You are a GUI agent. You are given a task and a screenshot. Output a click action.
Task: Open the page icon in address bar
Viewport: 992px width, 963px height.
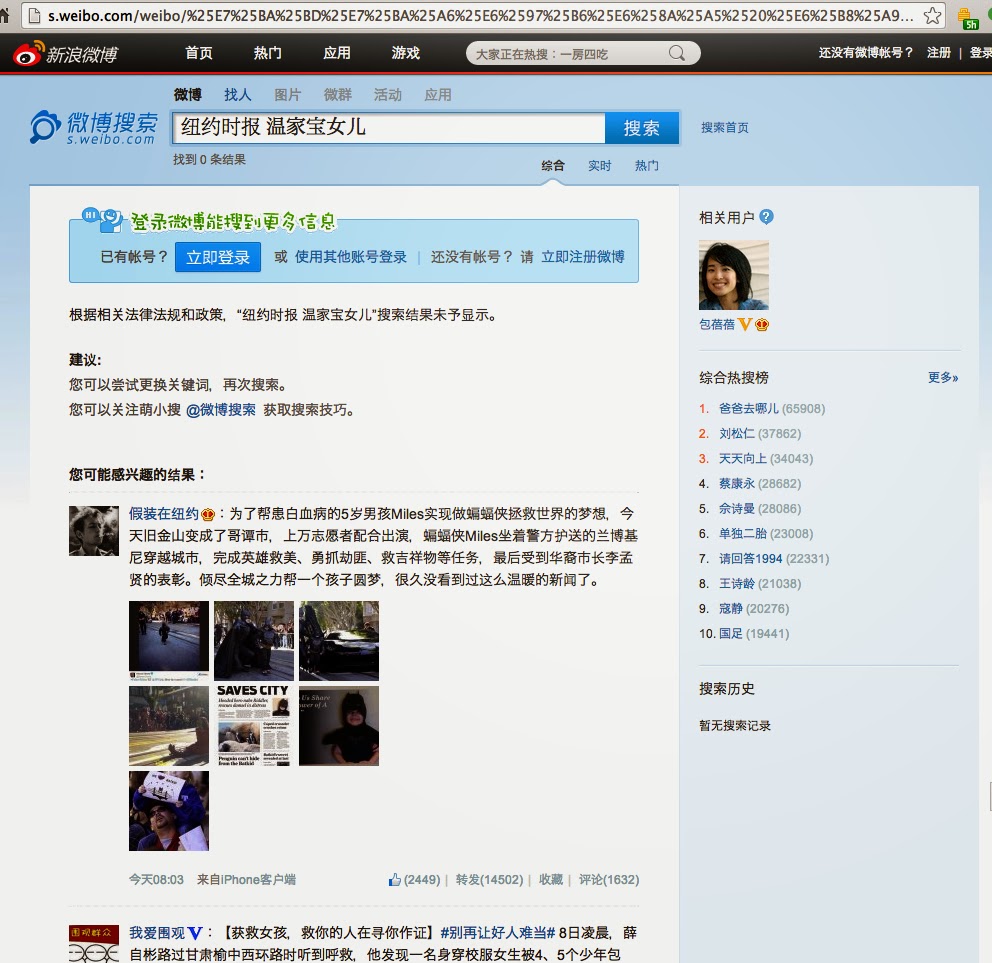[35, 15]
